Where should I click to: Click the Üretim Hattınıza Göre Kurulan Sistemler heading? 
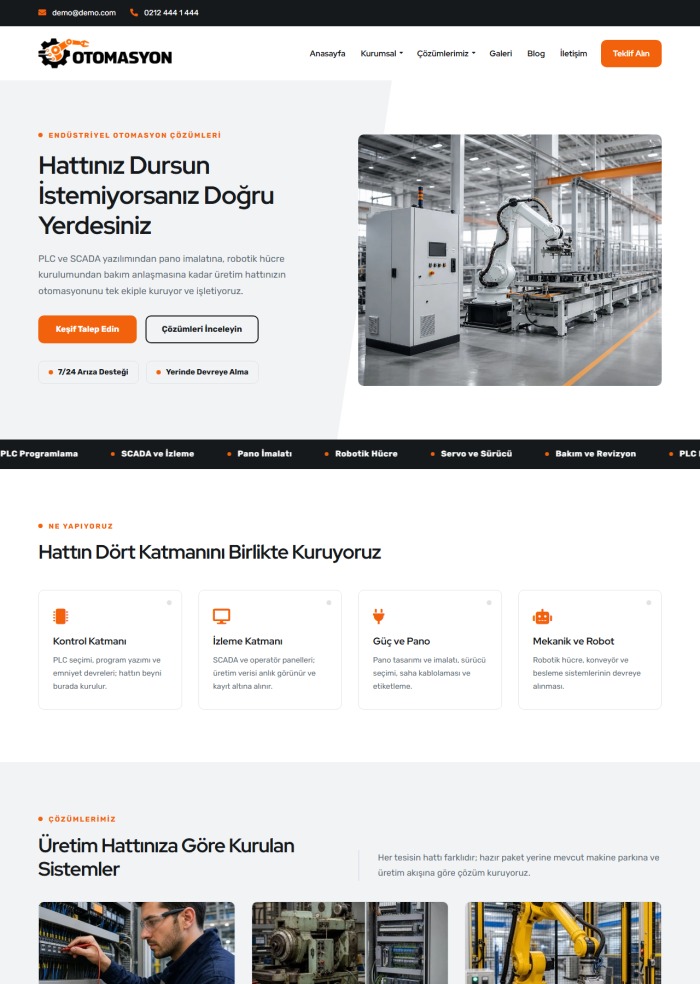[x=166, y=857]
